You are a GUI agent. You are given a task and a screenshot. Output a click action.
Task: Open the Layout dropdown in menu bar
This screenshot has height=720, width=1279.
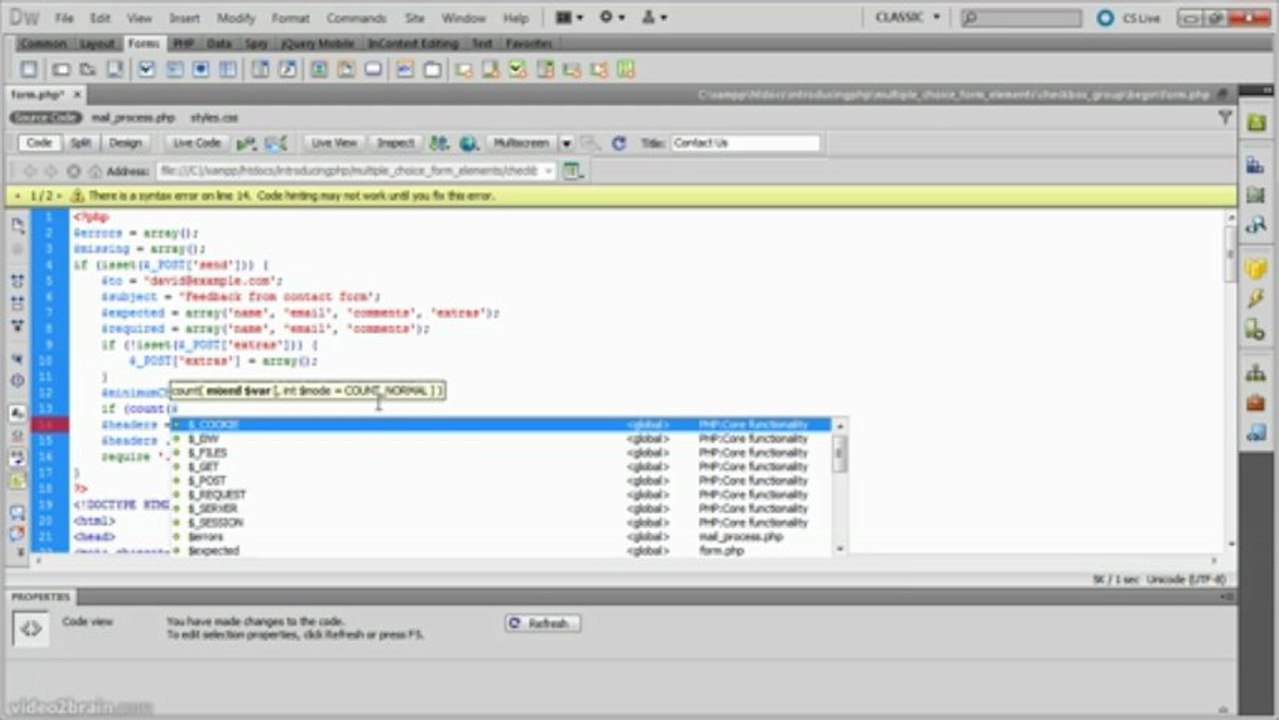tap(567, 17)
